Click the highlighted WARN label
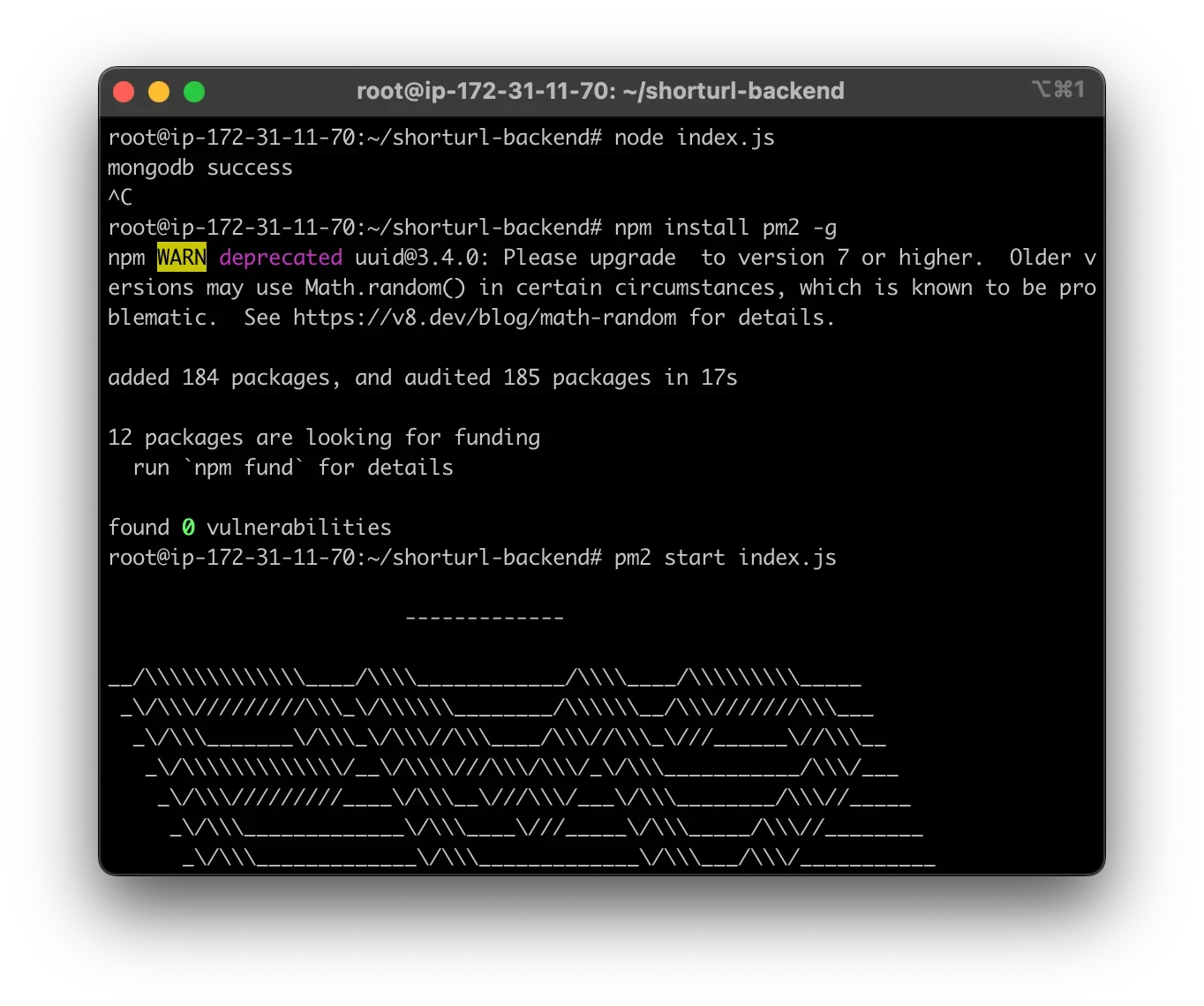The image size is (1204, 1006). pyautogui.click(x=182, y=257)
